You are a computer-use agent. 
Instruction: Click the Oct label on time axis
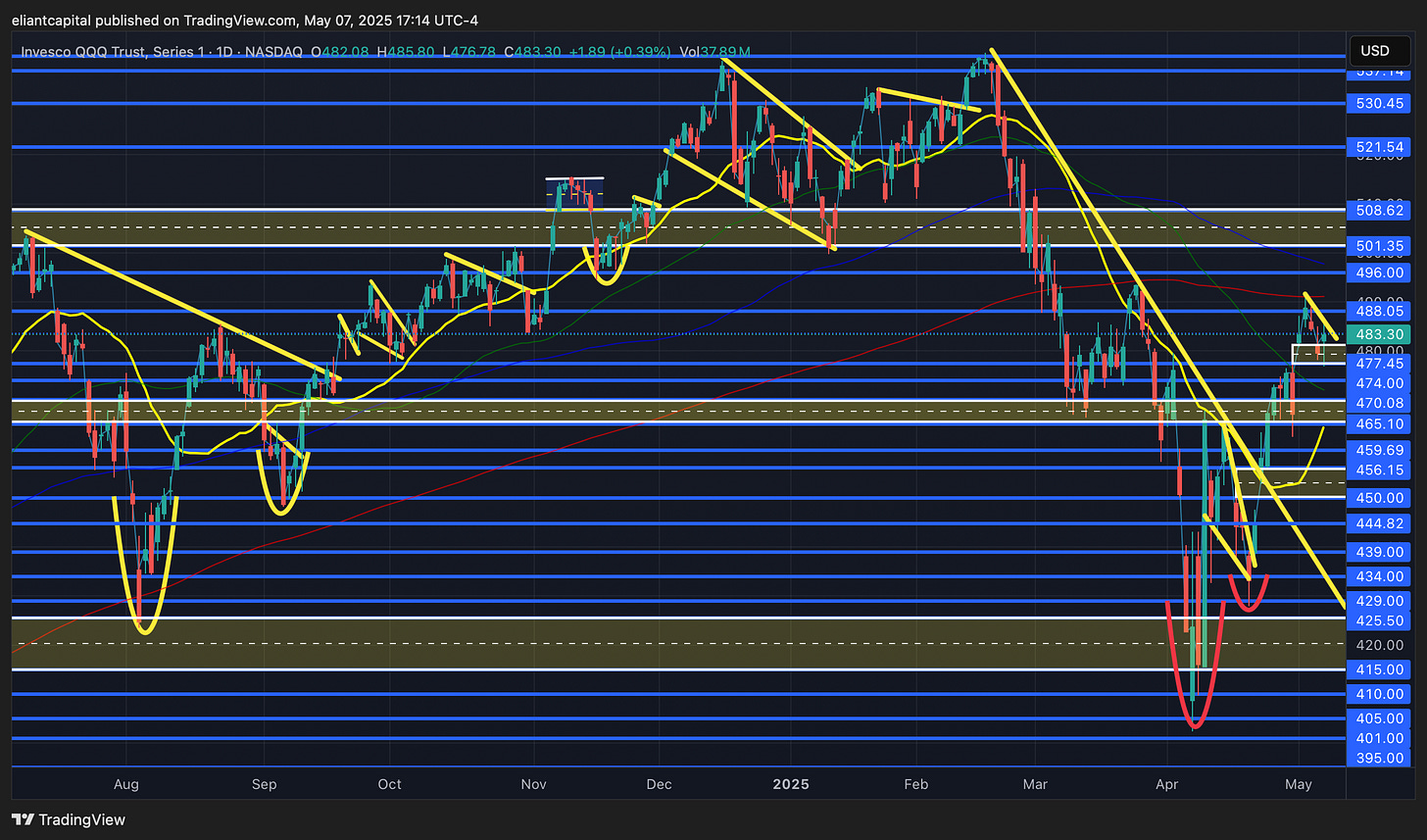click(x=390, y=784)
